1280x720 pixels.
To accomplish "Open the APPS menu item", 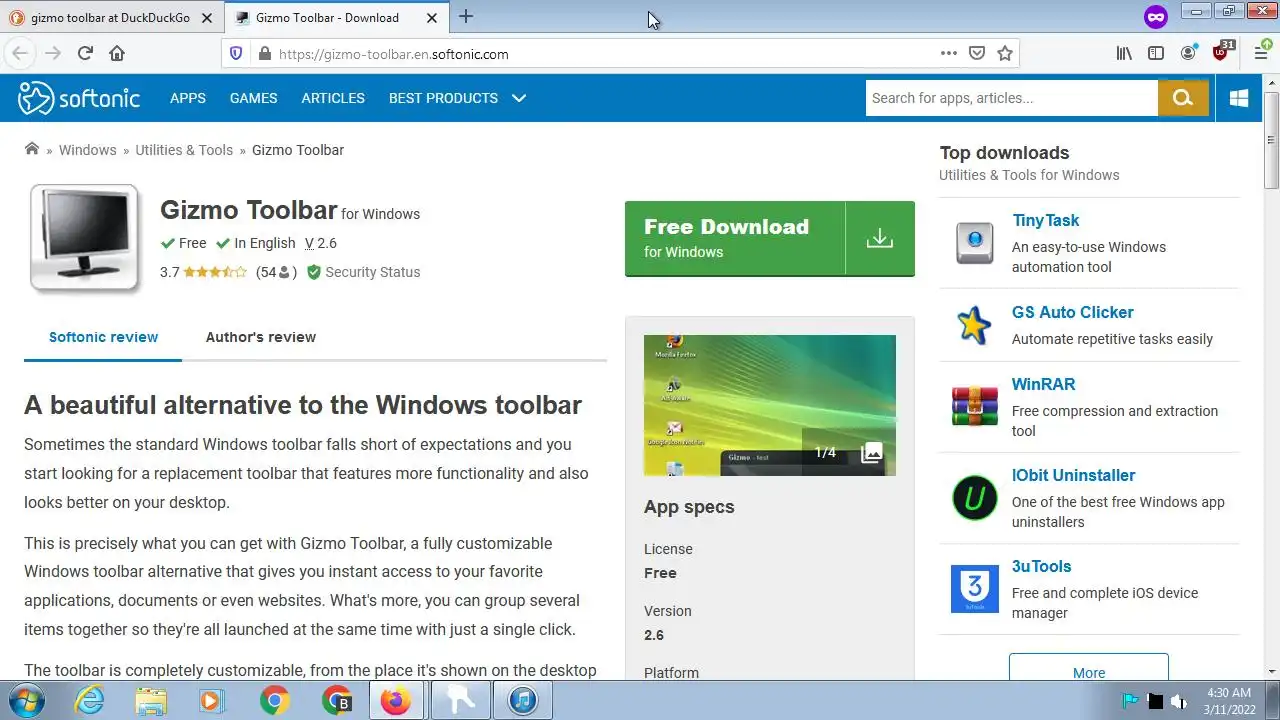I will 188,98.
